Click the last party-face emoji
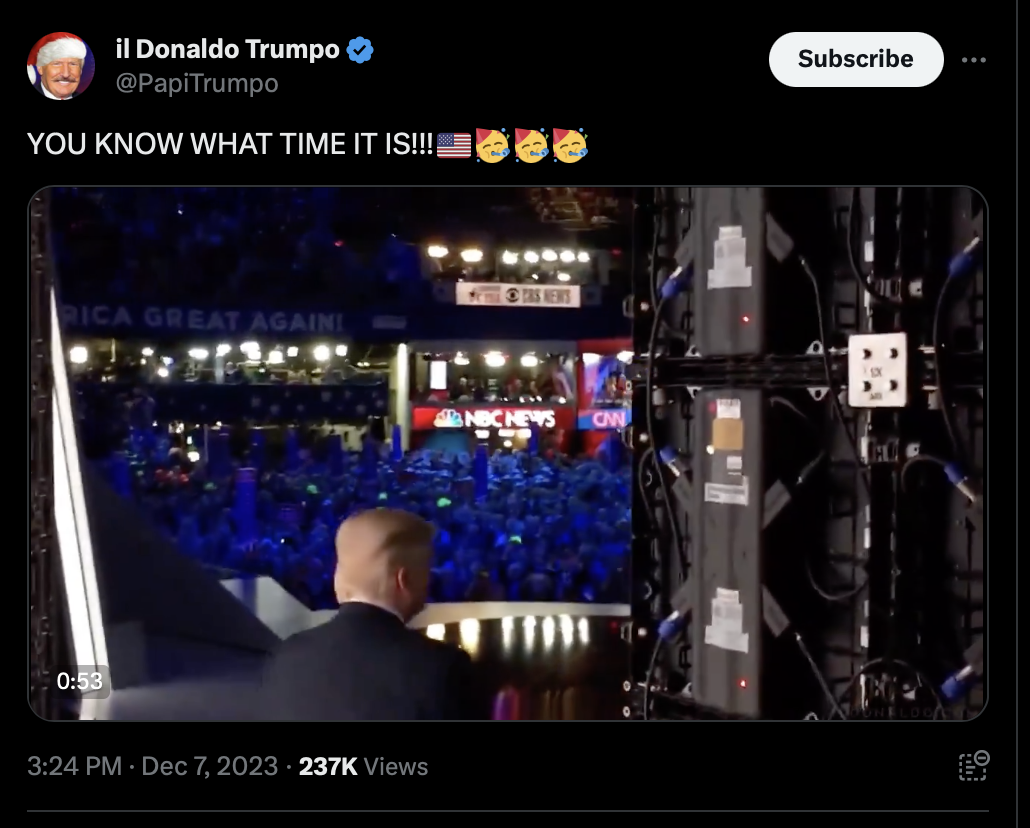 click(x=570, y=145)
